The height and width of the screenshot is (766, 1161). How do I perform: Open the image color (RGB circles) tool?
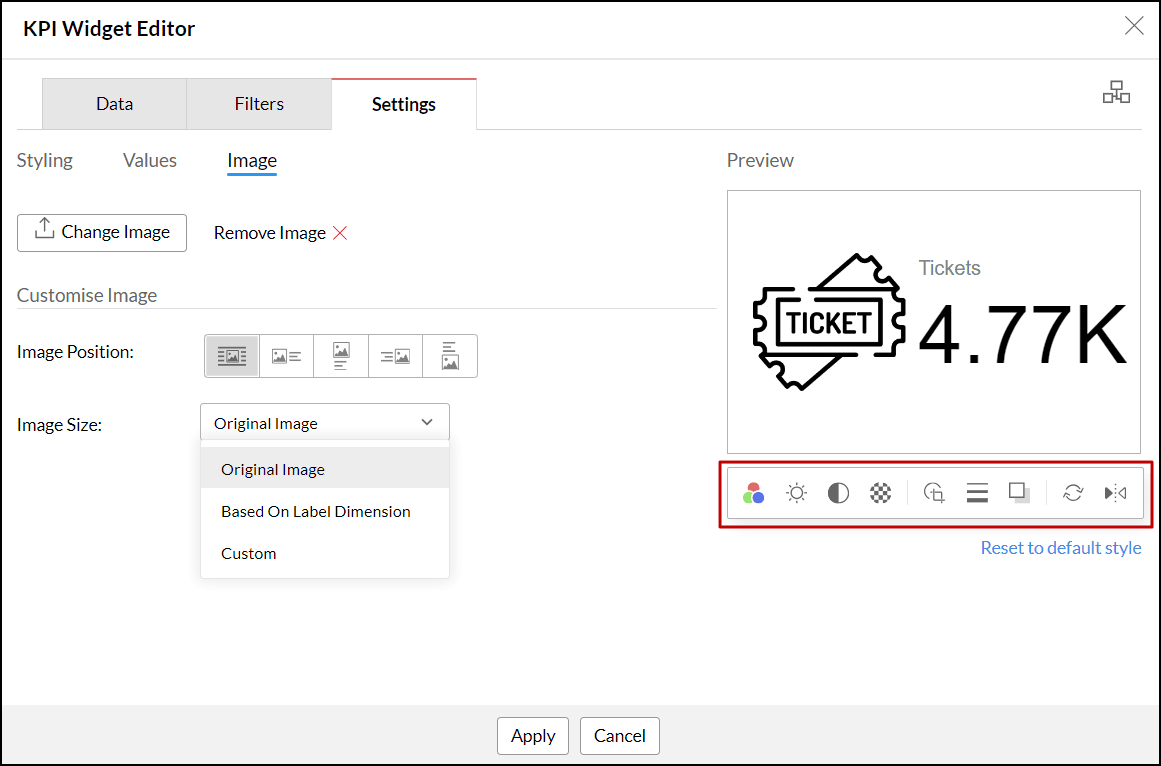click(754, 493)
